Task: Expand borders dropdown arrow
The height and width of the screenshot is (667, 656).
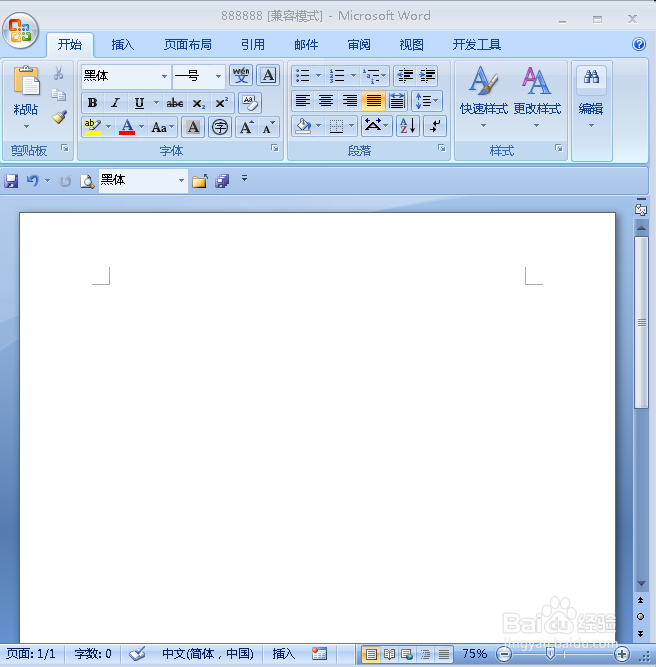Action: (351, 126)
